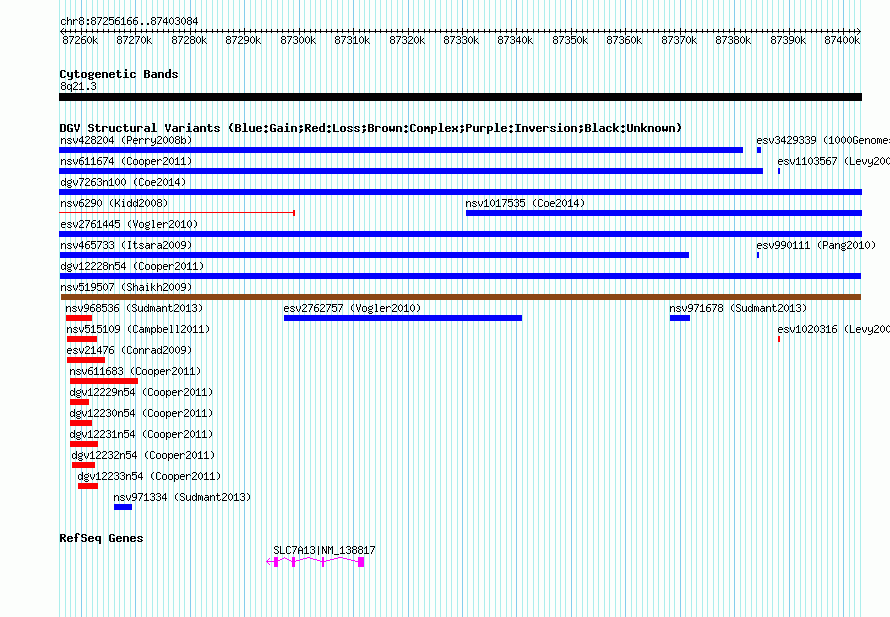890x617 pixels.
Task: Click the dgv12230n54 (Cooper2011) label
Action: point(141,413)
